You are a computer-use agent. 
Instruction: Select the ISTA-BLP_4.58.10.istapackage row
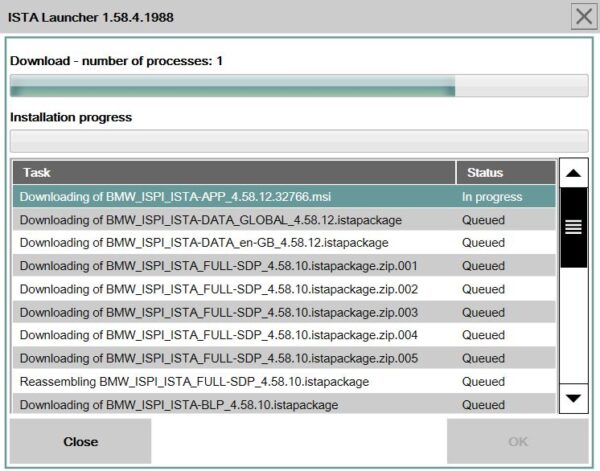[x=284, y=404]
